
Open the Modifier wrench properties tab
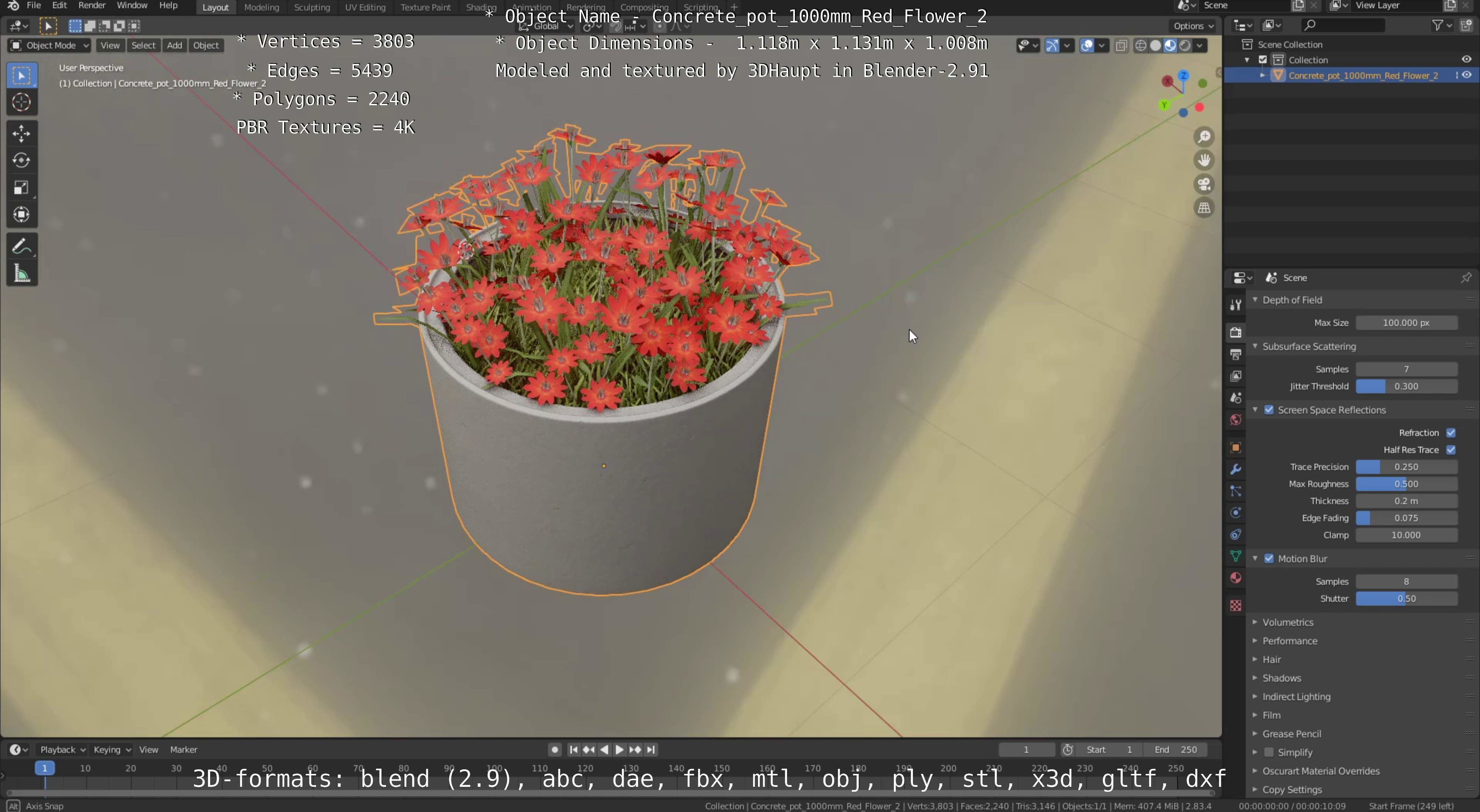[x=1235, y=469]
